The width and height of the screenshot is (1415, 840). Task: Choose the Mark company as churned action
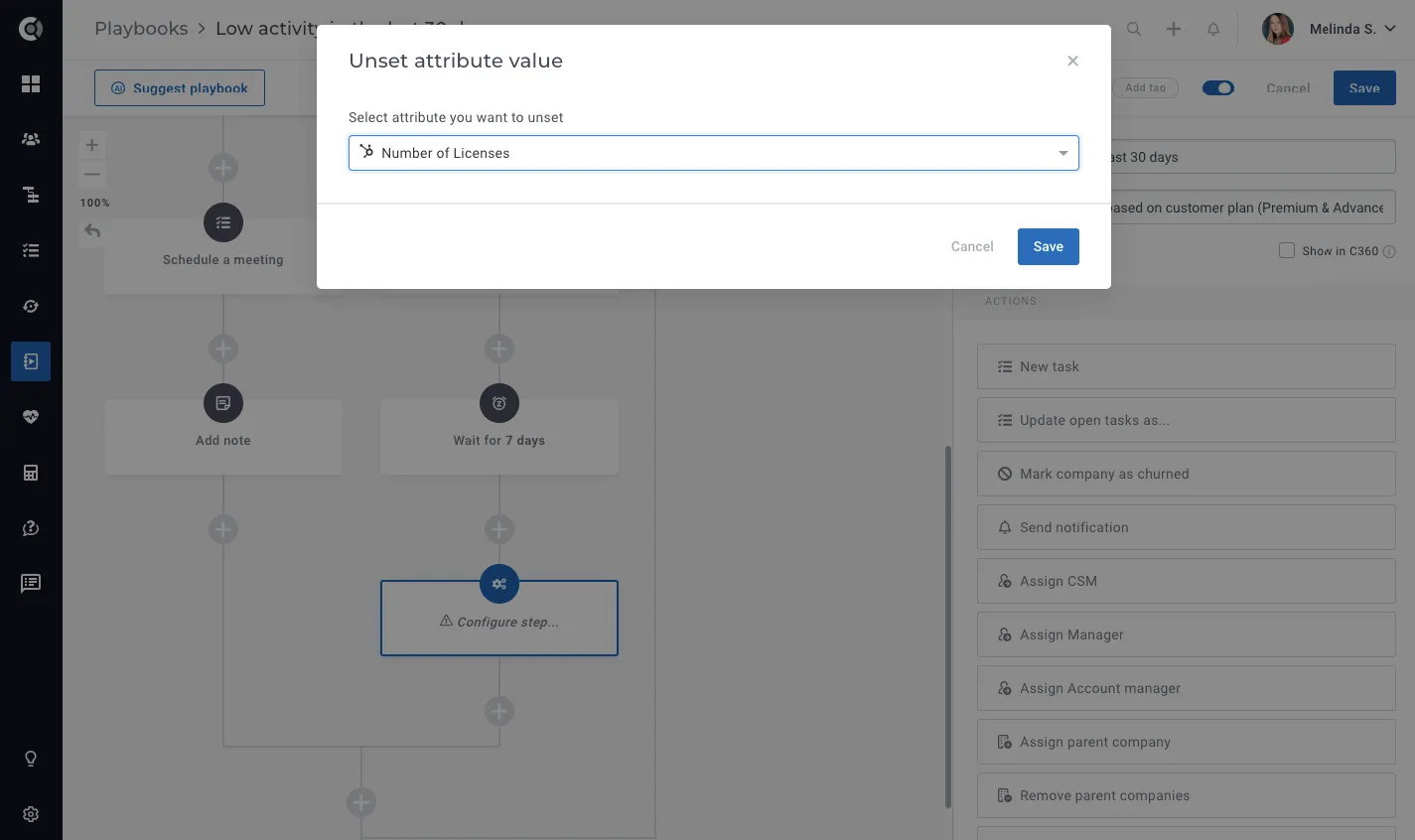click(1187, 474)
